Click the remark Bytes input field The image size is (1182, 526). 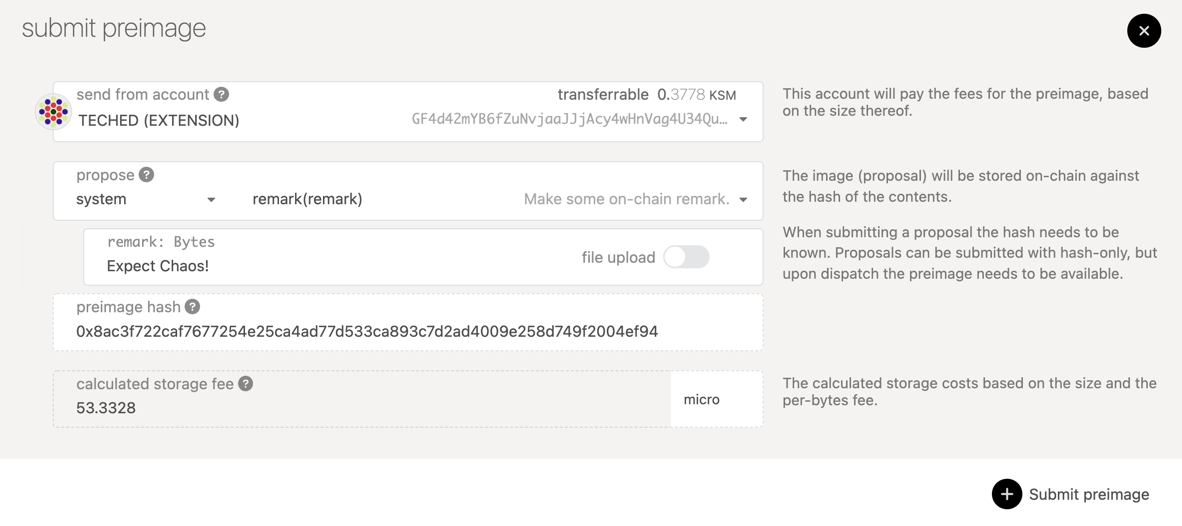pyautogui.click(x=300, y=266)
